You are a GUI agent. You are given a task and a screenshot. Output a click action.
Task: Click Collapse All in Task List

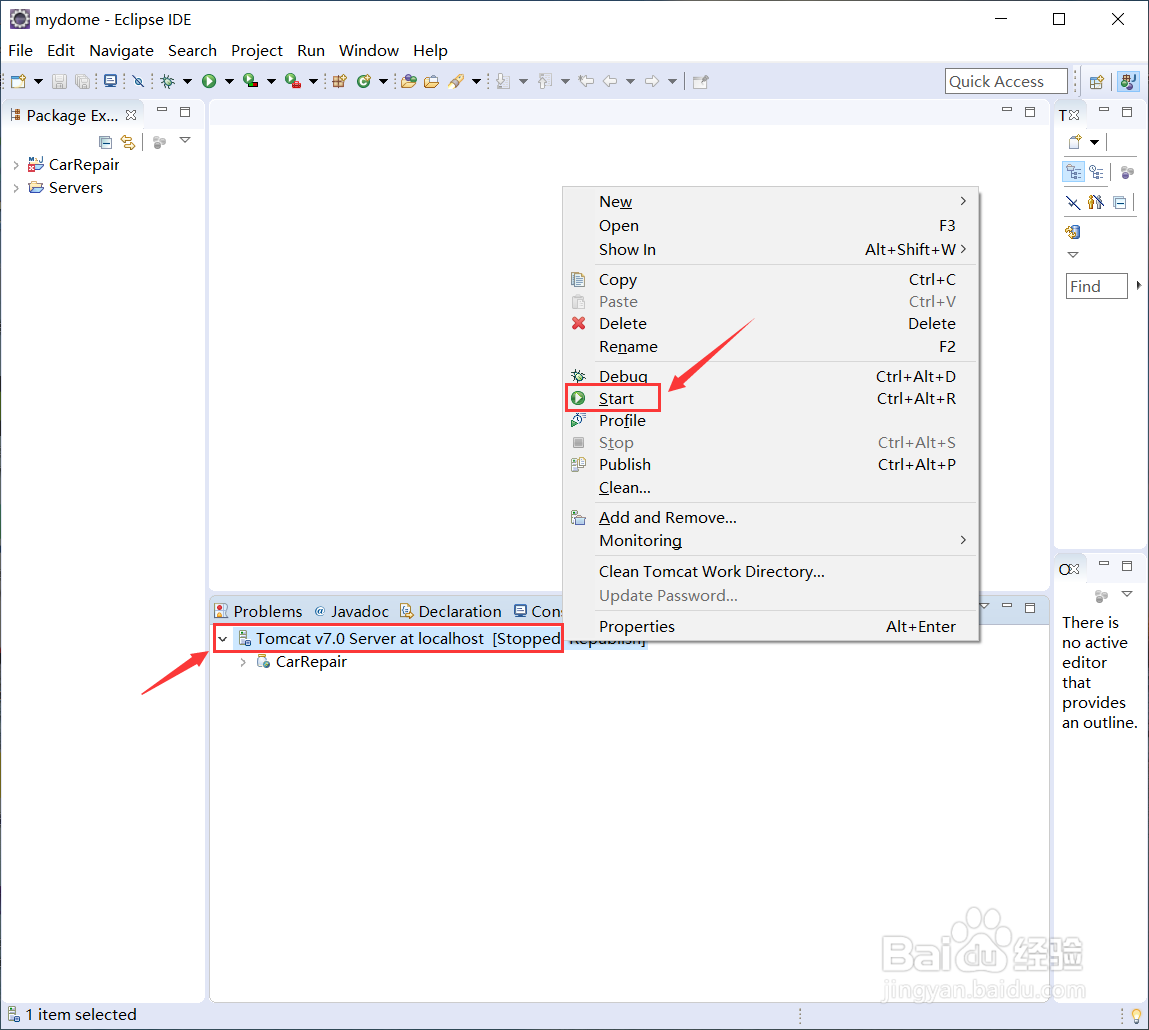click(1120, 203)
